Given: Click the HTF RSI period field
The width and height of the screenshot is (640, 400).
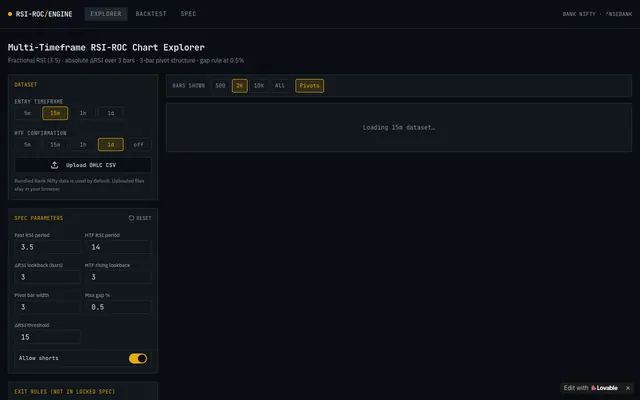Looking at the screenshot, I should pos(118,247).
